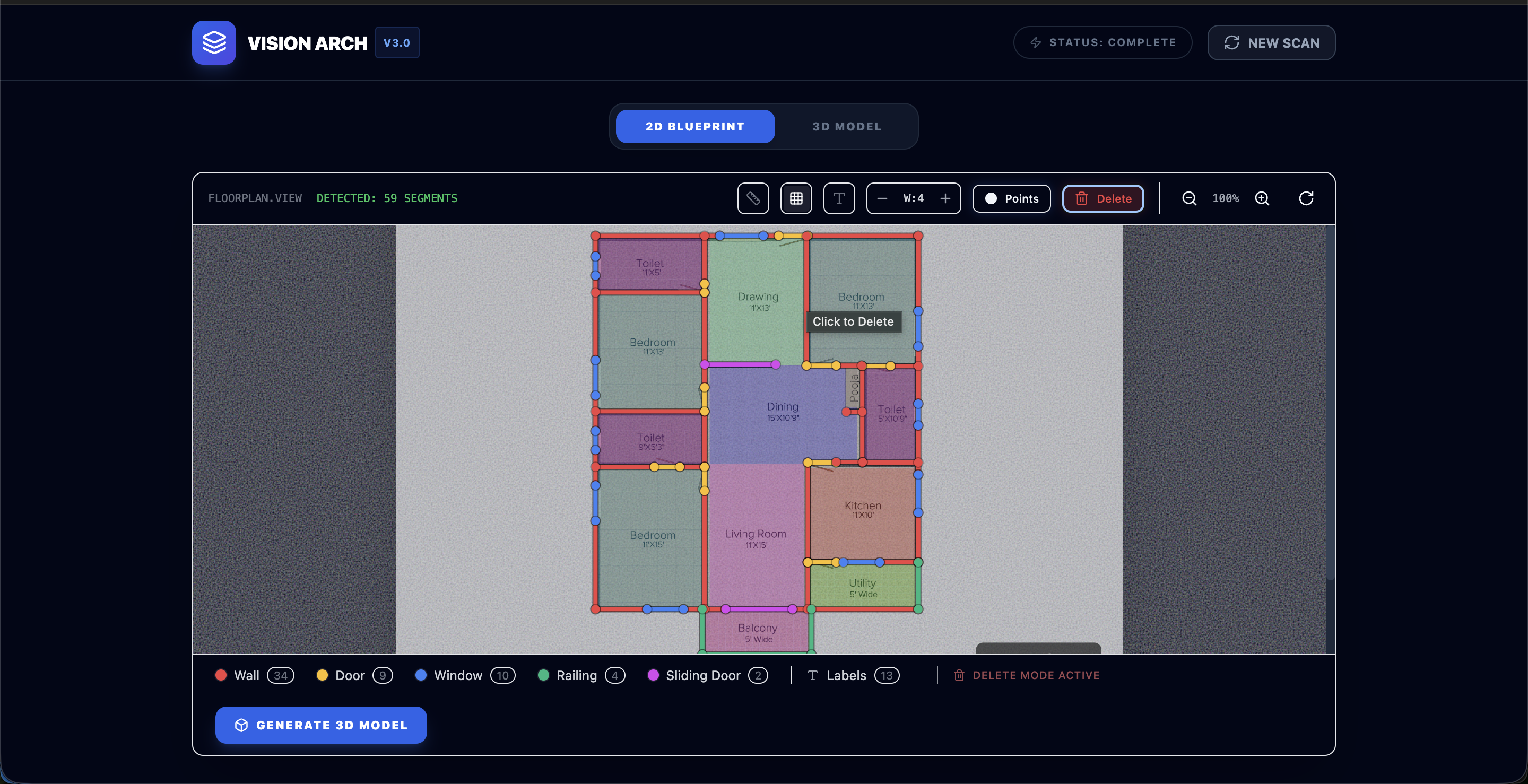Click the Window legend color dot
The image size is (1528, 784).
pos(421,675)
